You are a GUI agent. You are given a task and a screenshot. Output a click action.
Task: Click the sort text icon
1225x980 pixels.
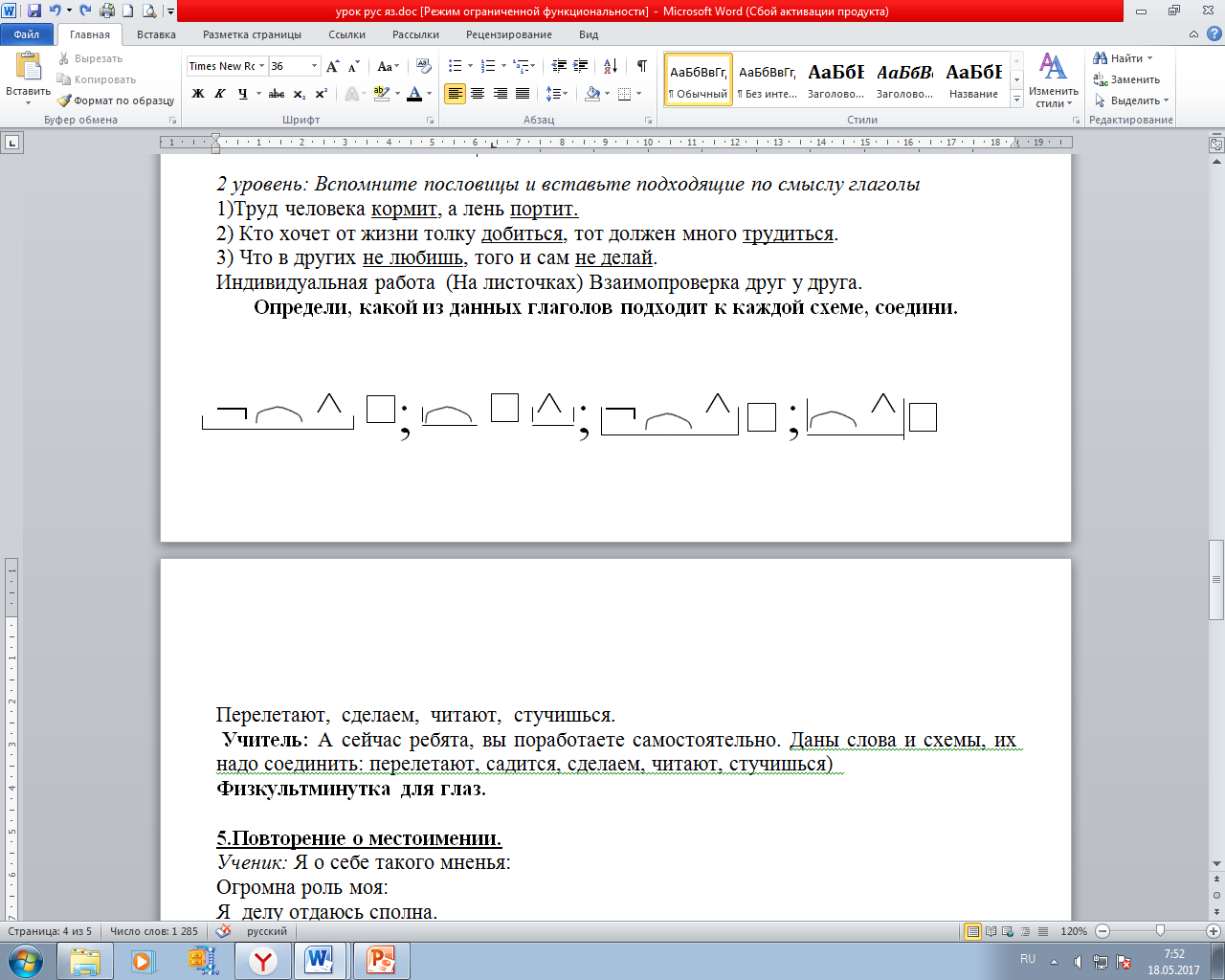click(x=610, y=66)
